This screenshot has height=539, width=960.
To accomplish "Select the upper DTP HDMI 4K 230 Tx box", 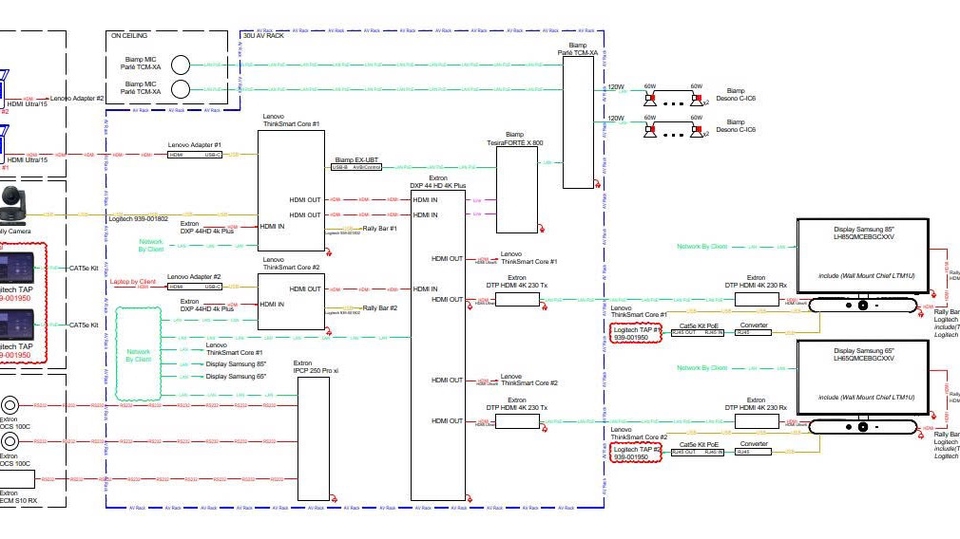I will pos(517,300).
